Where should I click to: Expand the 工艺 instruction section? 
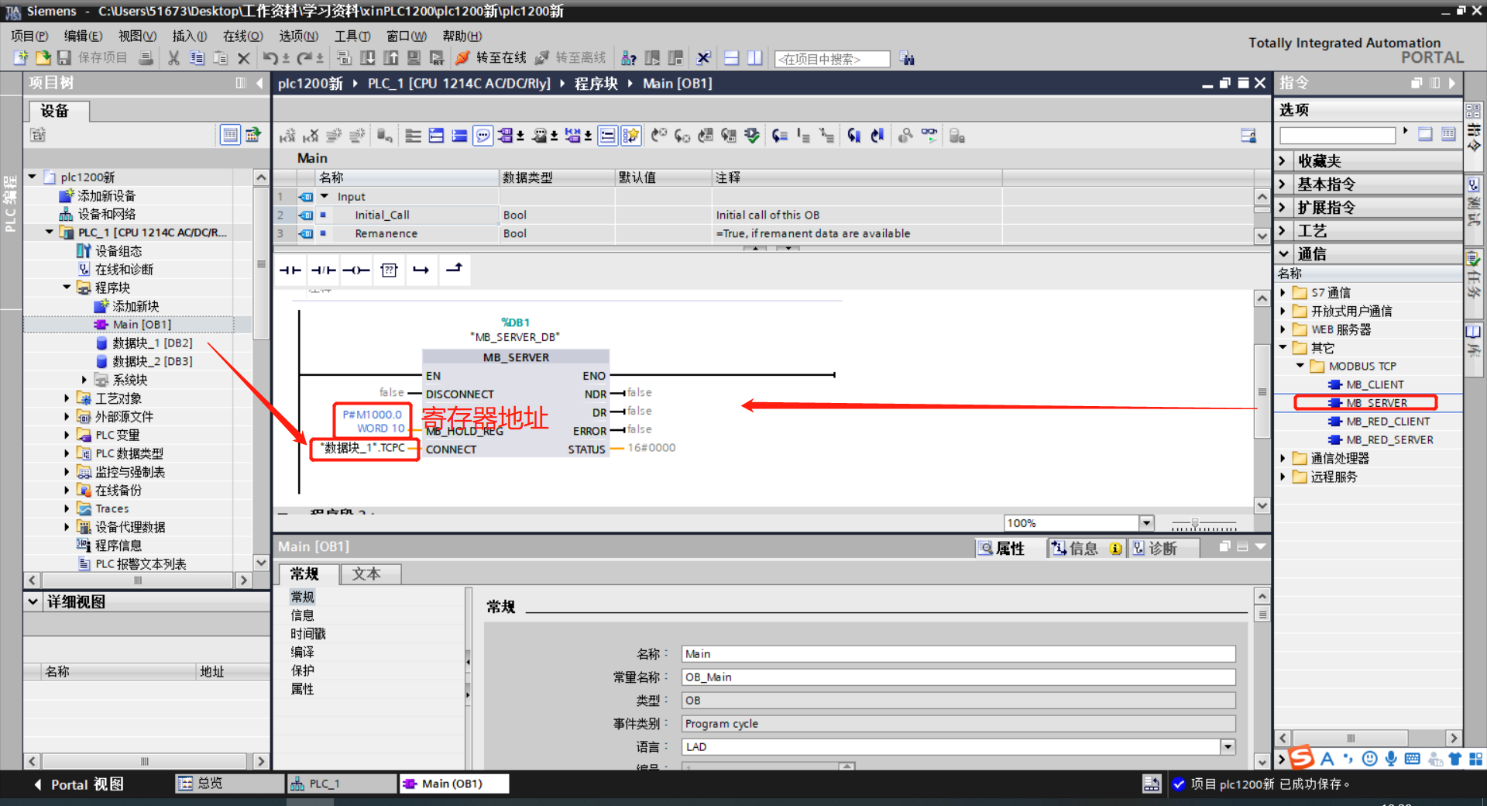[1284, 230]
